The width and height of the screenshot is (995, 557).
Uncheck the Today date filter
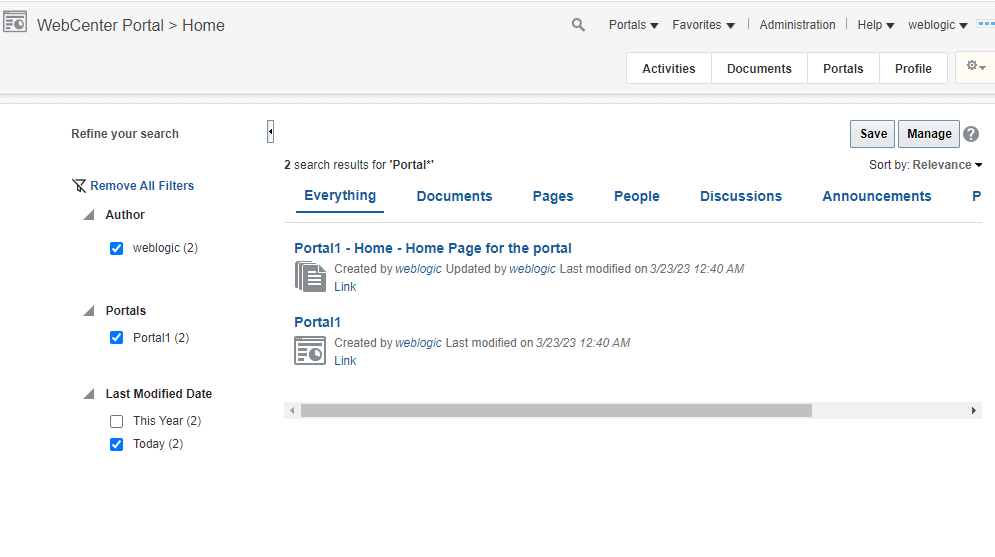coord(117,444)
